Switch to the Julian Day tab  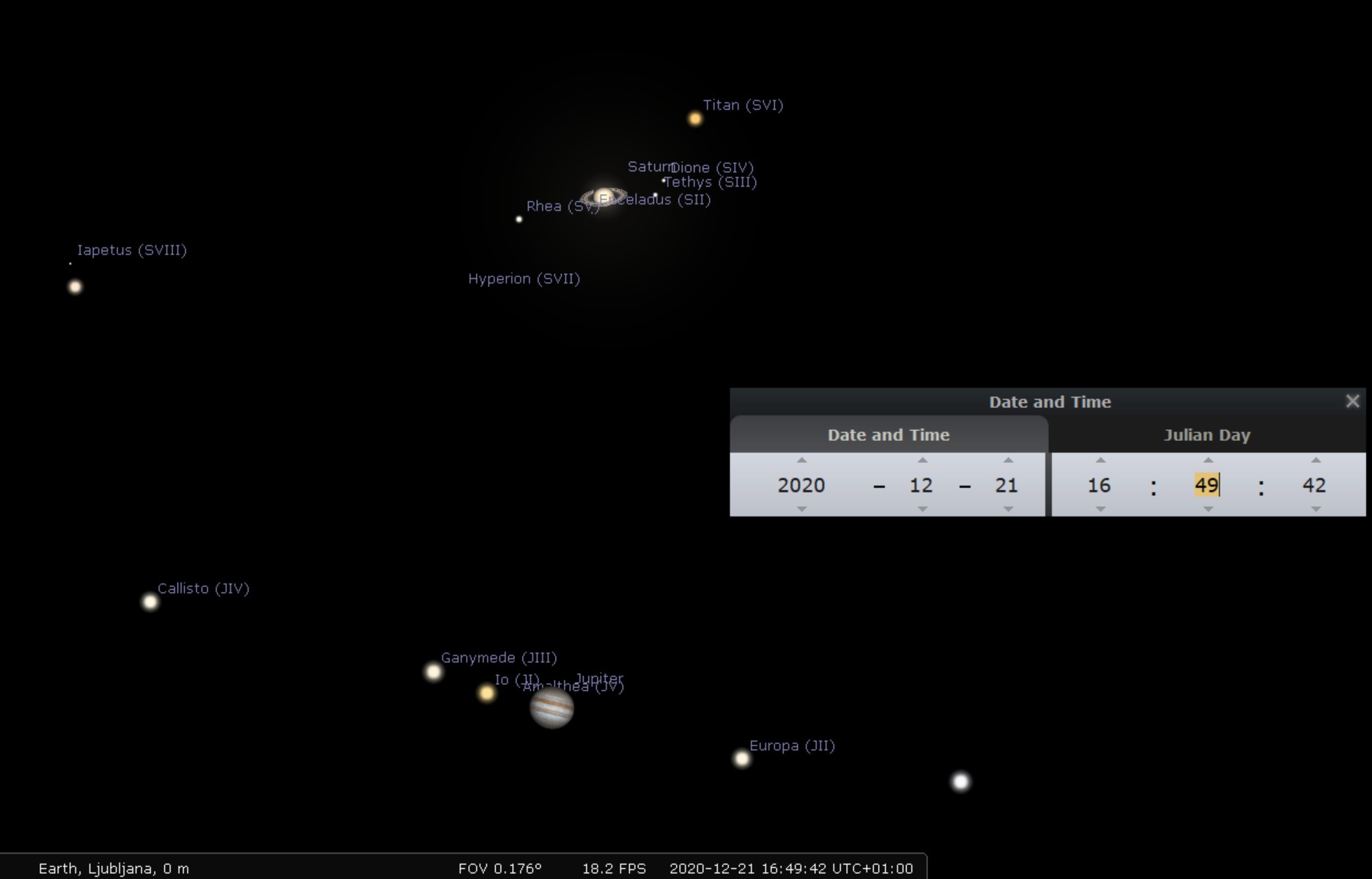[x=1206, y=435]
